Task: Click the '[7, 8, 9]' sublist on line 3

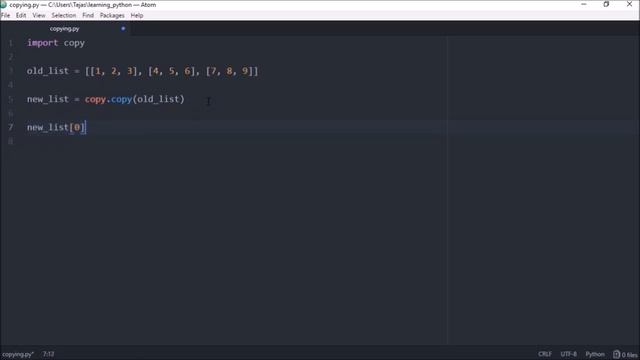Action: click(x=229, y=71)
